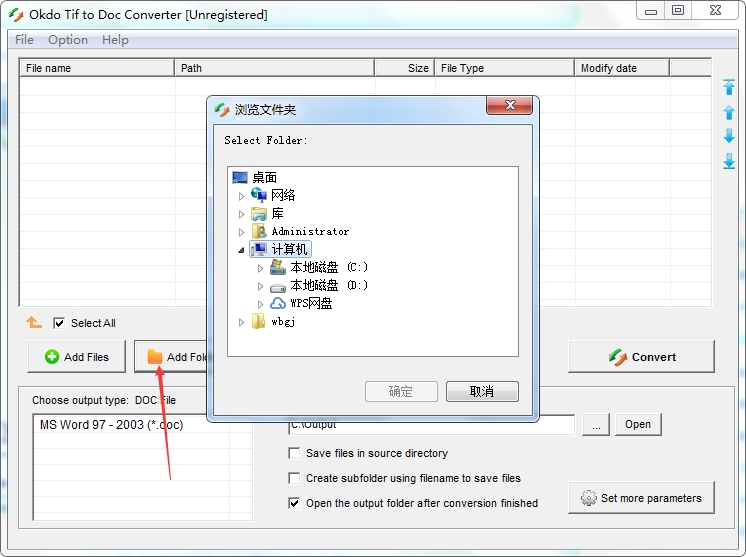Click the Set more parameters button
Screen dimensions: 746x557
641,498
